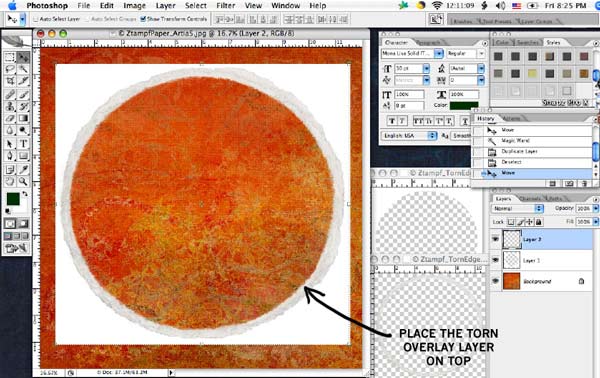This screenshot has height=378, width=600.
Task: Select the Zoom tool
Action: tap(23, 181)
